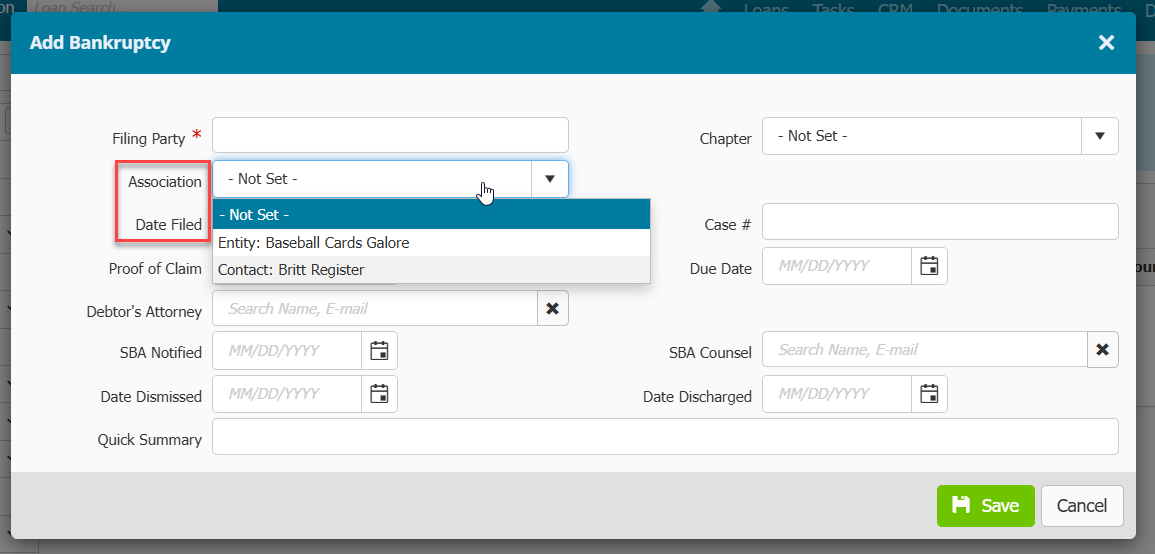Save the bankruptcy record
1155x554 pixels.
[985, 506]
